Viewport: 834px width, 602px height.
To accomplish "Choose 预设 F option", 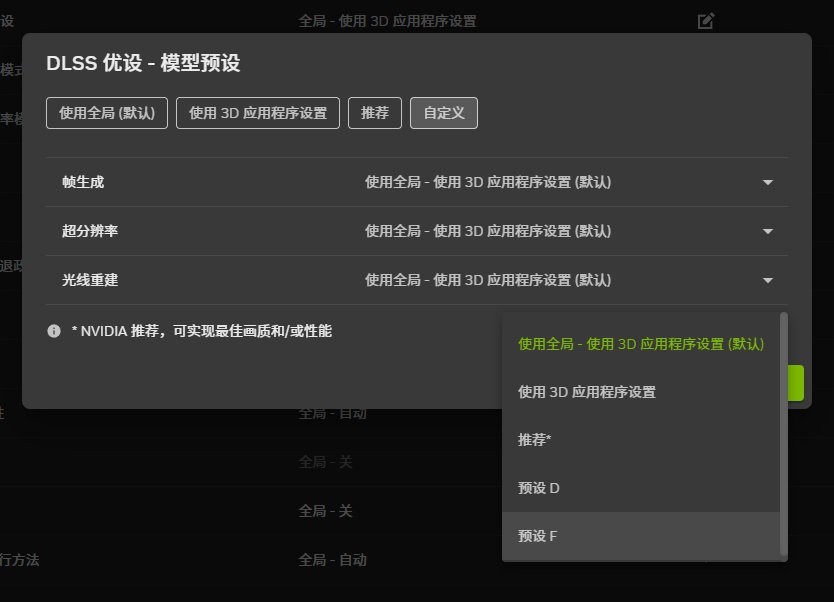I will 641,536.
